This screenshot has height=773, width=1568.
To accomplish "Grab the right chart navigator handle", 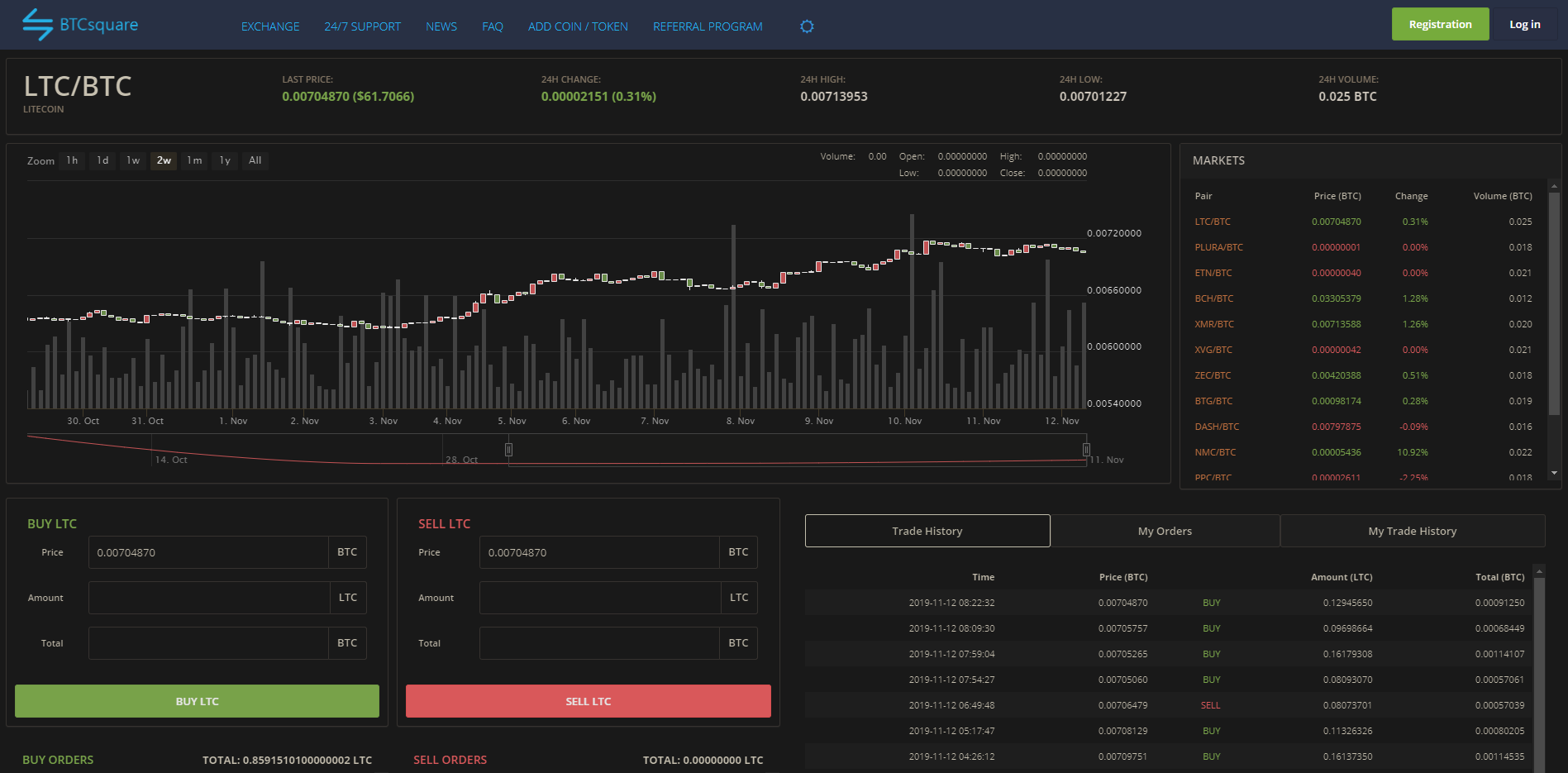I will [x=1086, y=450].
